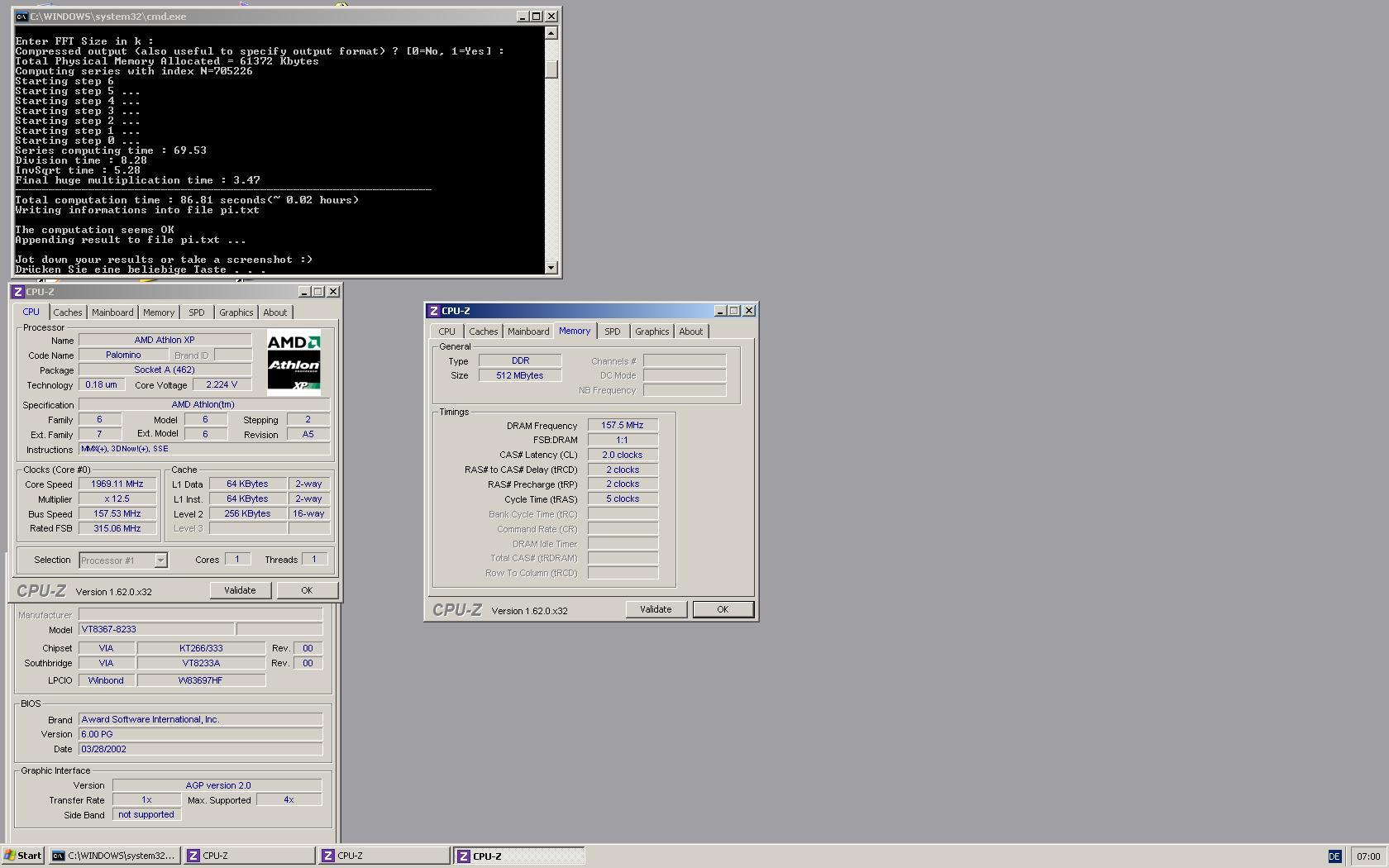Click the CPU-Z Z icon in the left window title bar
Image resolution: width=1389 pixels, height=868 pixels.
[x=18, y=292]
